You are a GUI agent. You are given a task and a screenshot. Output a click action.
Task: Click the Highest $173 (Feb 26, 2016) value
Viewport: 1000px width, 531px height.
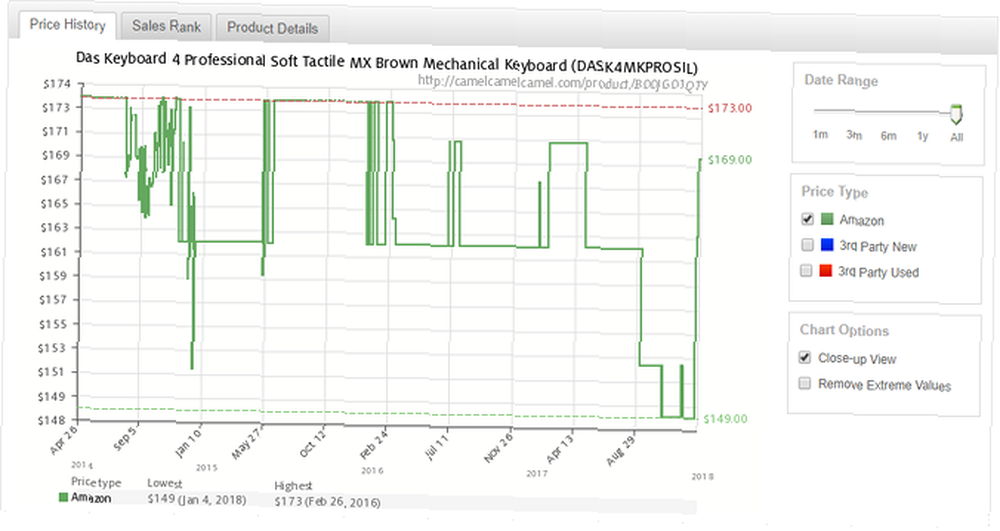(x=327, y=502)
